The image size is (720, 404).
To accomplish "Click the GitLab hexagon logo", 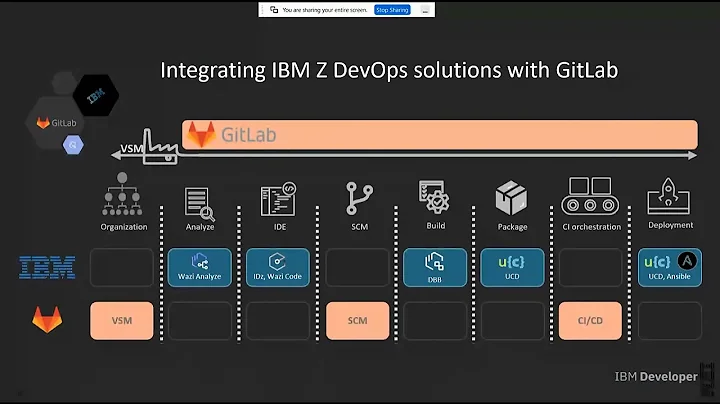I will coord(56,123).
